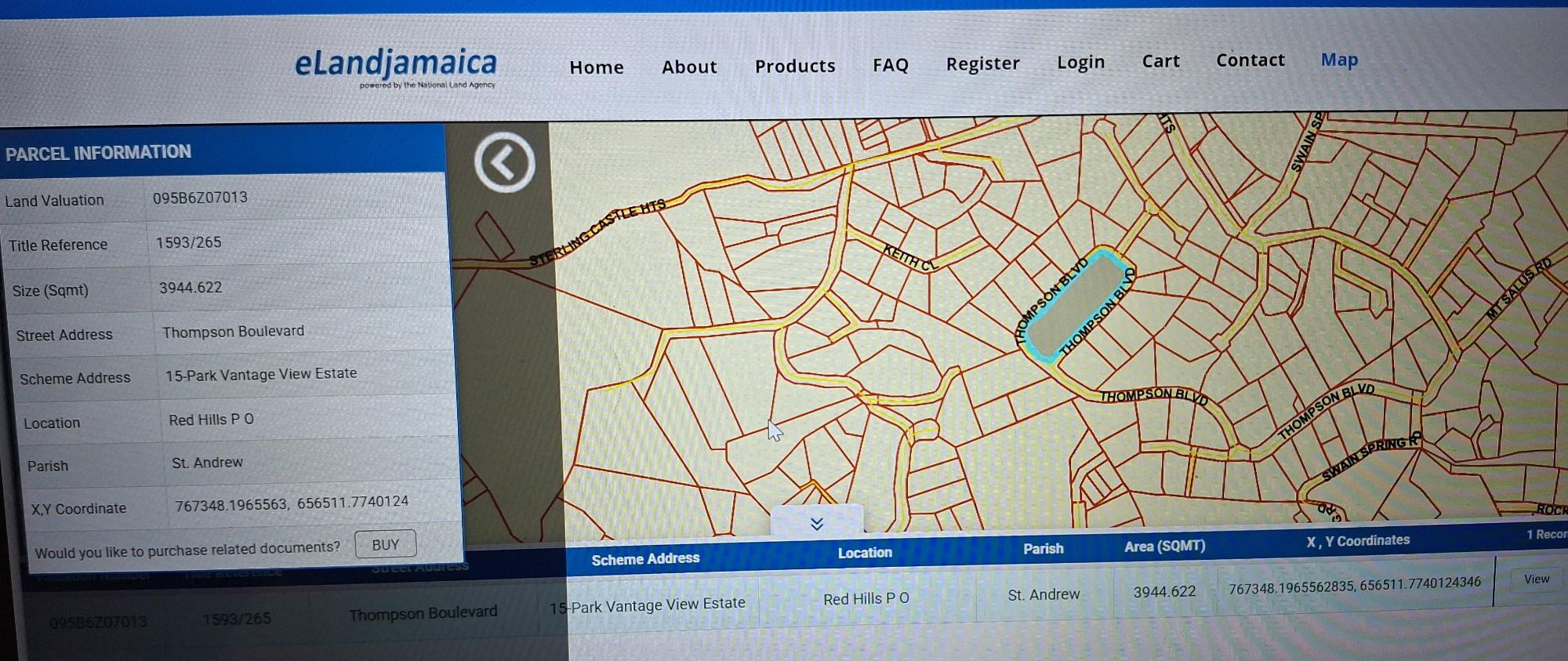Image resolution: width=1568 pixels, height=661 pixels.
Task: Collapse results table with double chevron
Action: [816, 523]
